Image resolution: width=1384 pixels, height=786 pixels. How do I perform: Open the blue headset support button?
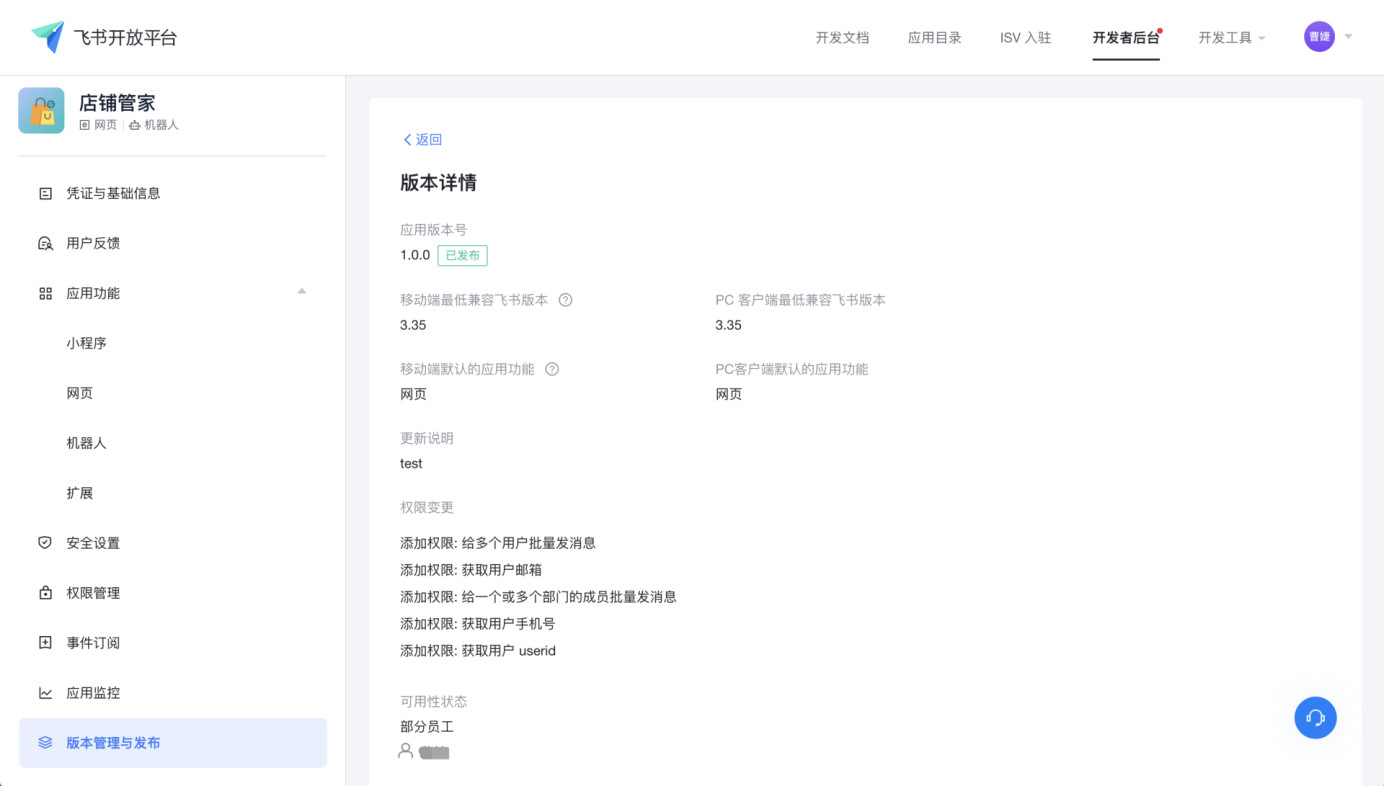point(1315,717)
